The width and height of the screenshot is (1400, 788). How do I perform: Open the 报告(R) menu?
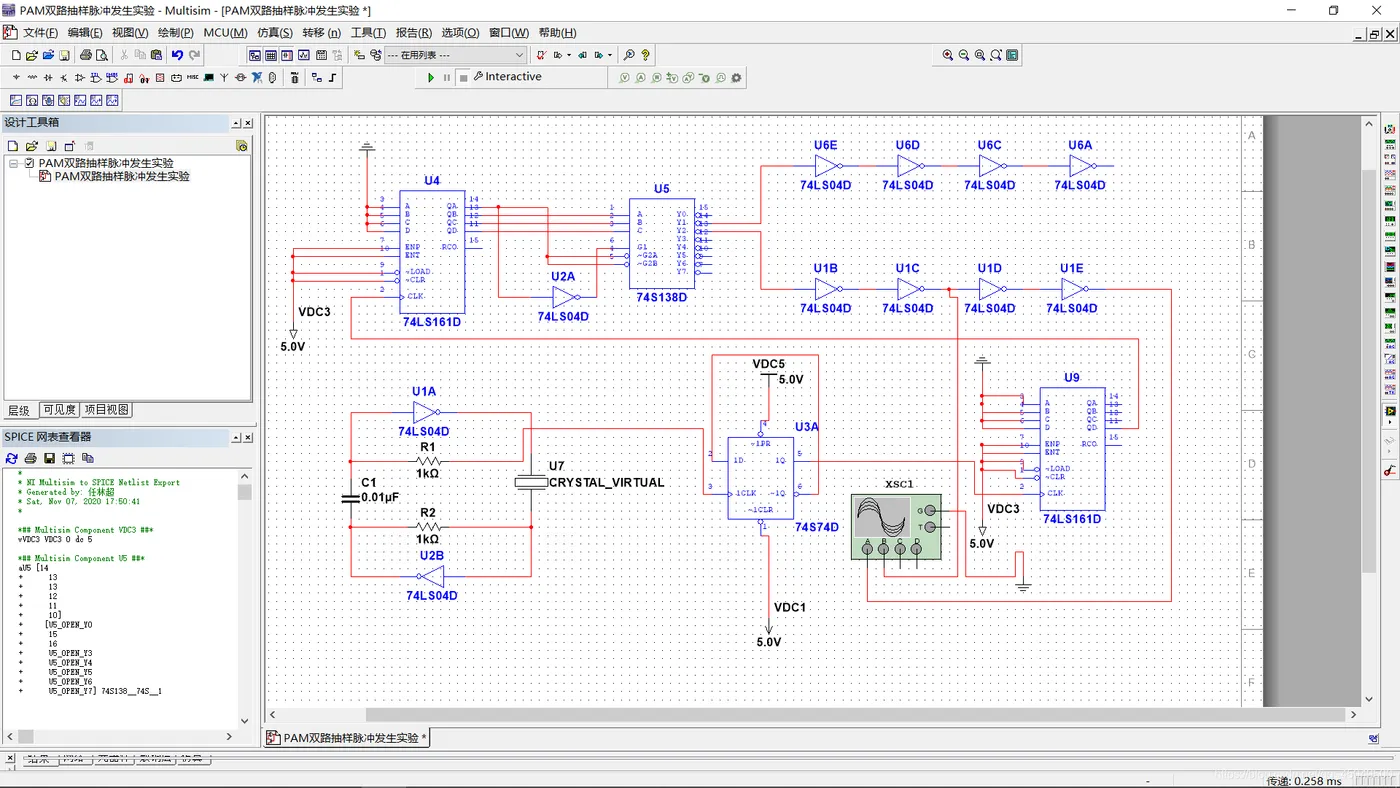coord(414,33)
